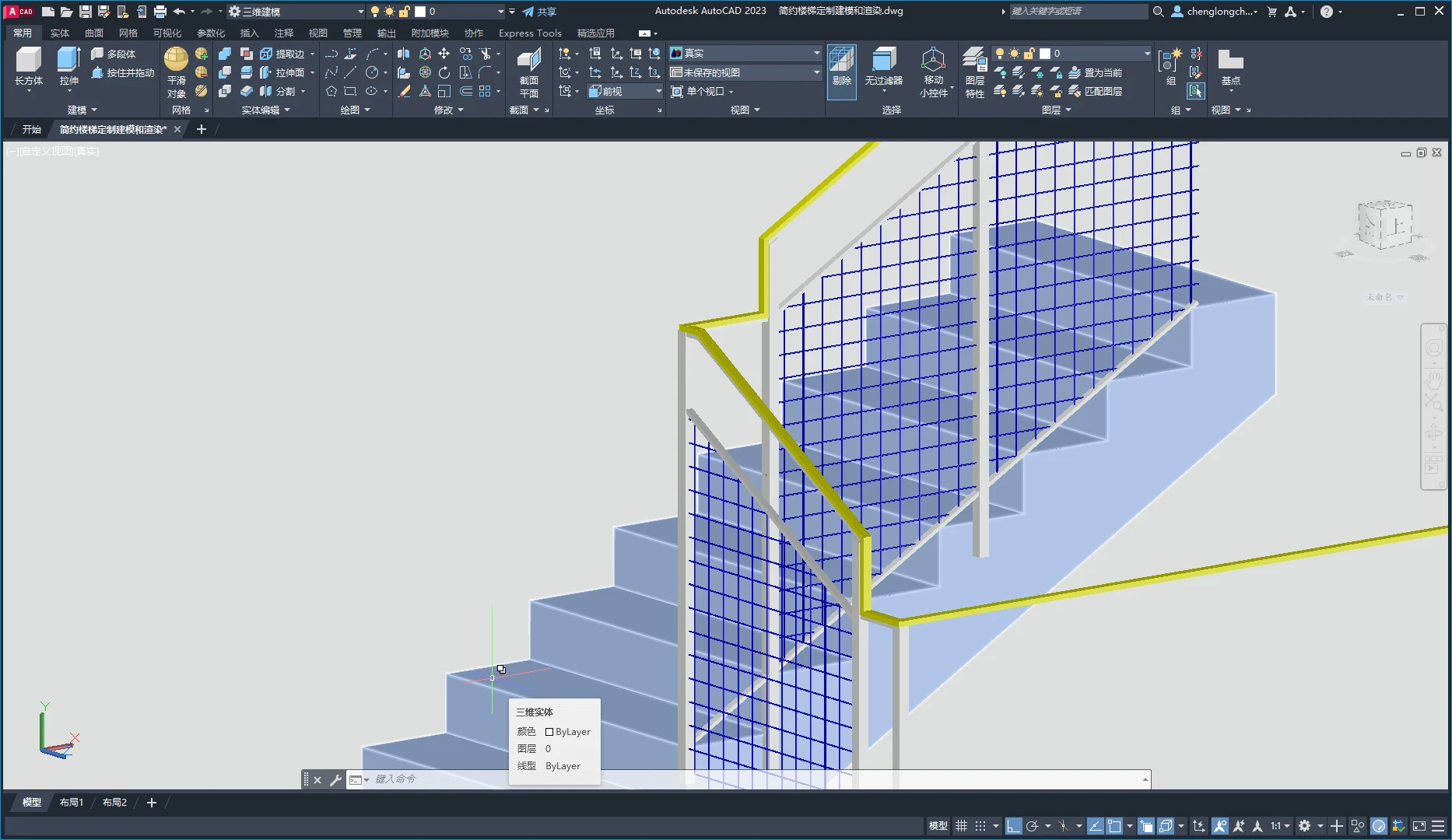Click the 置为当前 make current button
Viewport: 1452px width, 840px height.
tap(1096, 72)
